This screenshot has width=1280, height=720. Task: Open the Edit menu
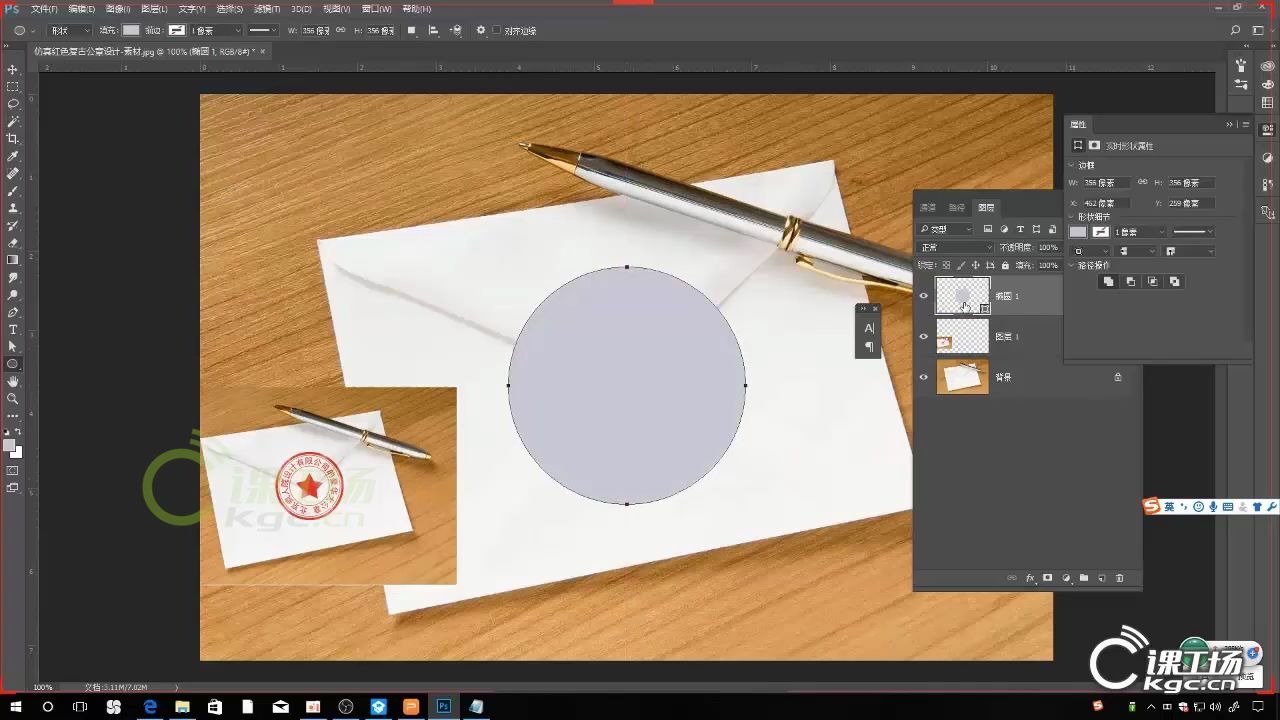coord(82,9)
